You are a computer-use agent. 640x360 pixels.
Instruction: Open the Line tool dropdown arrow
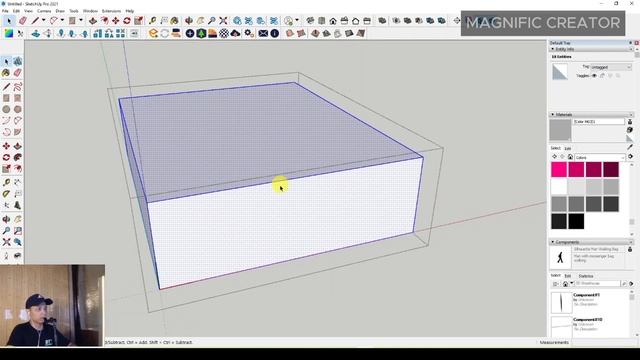point(43,20)
